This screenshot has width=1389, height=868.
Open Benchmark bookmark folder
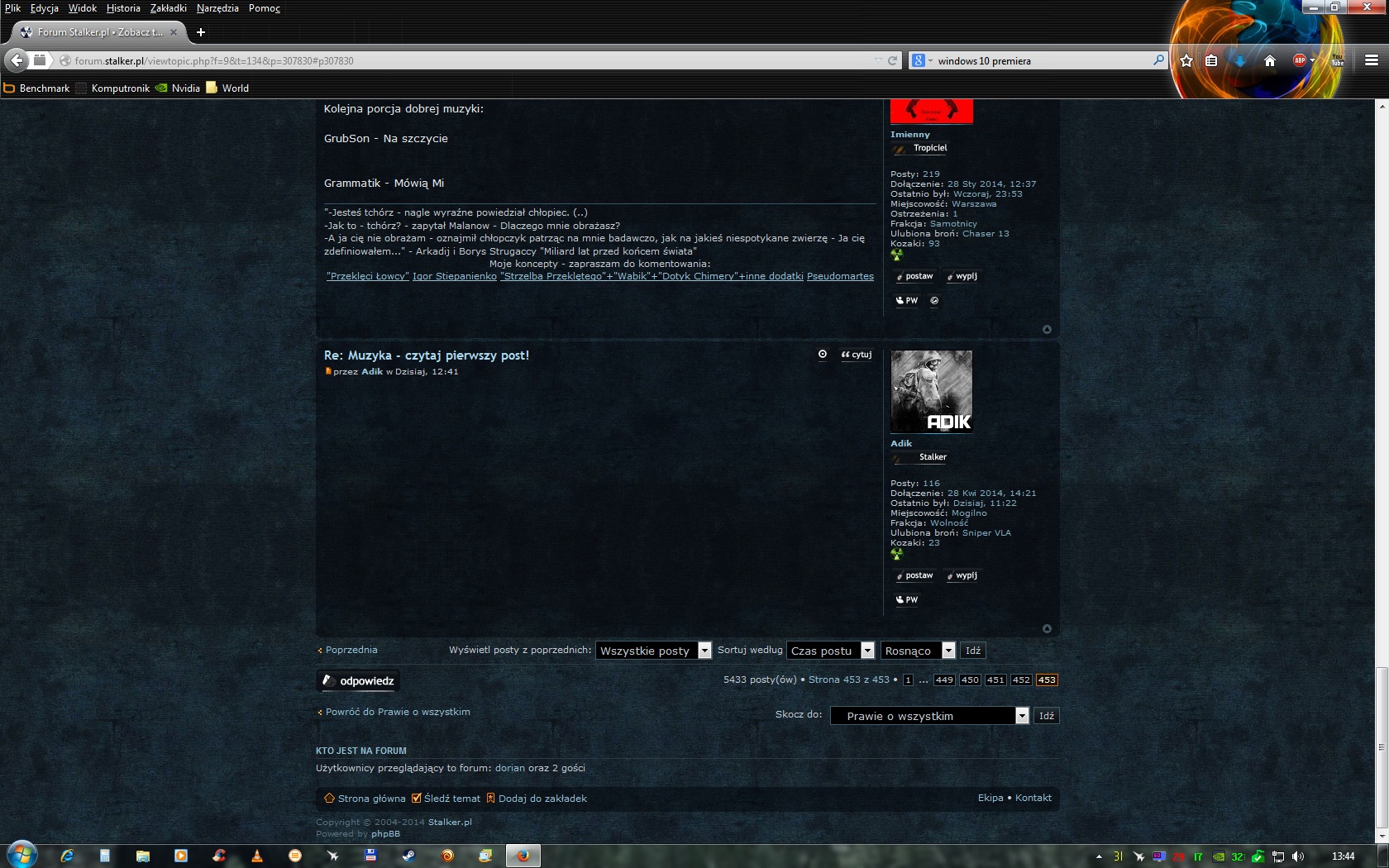pyautogui.click(x=36, y=88)
